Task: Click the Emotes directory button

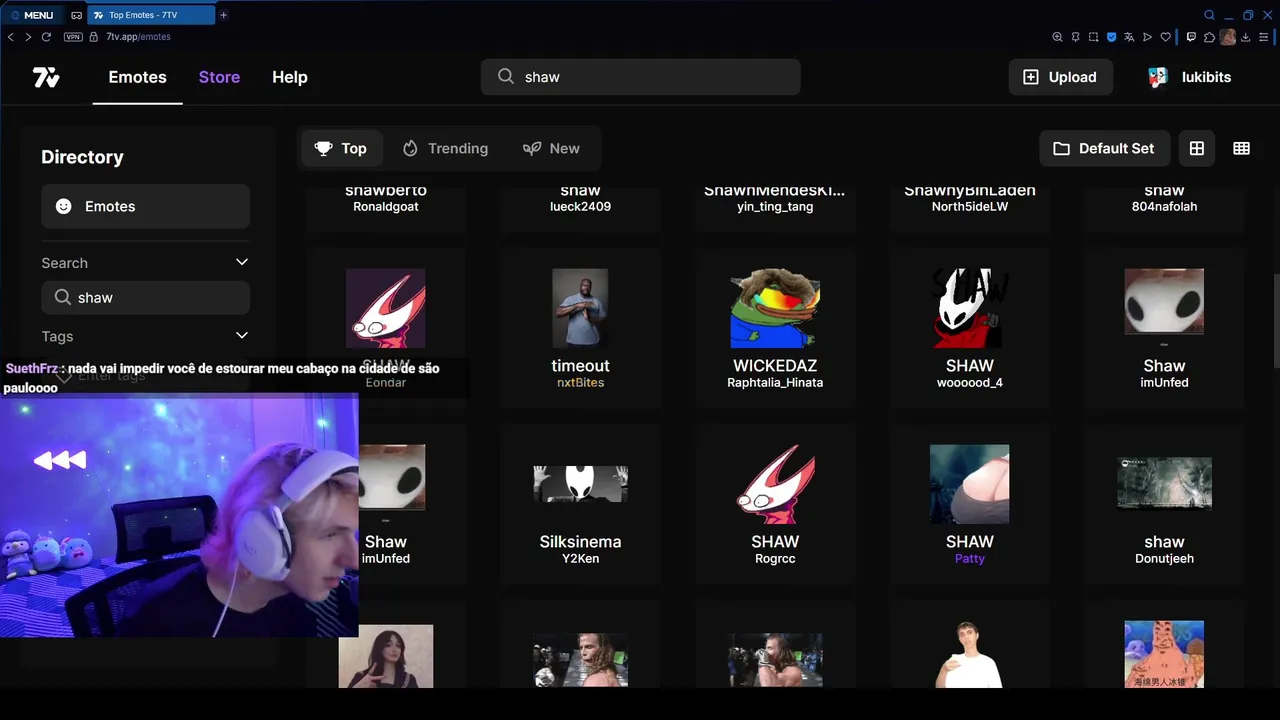Action: coord(146,206)
